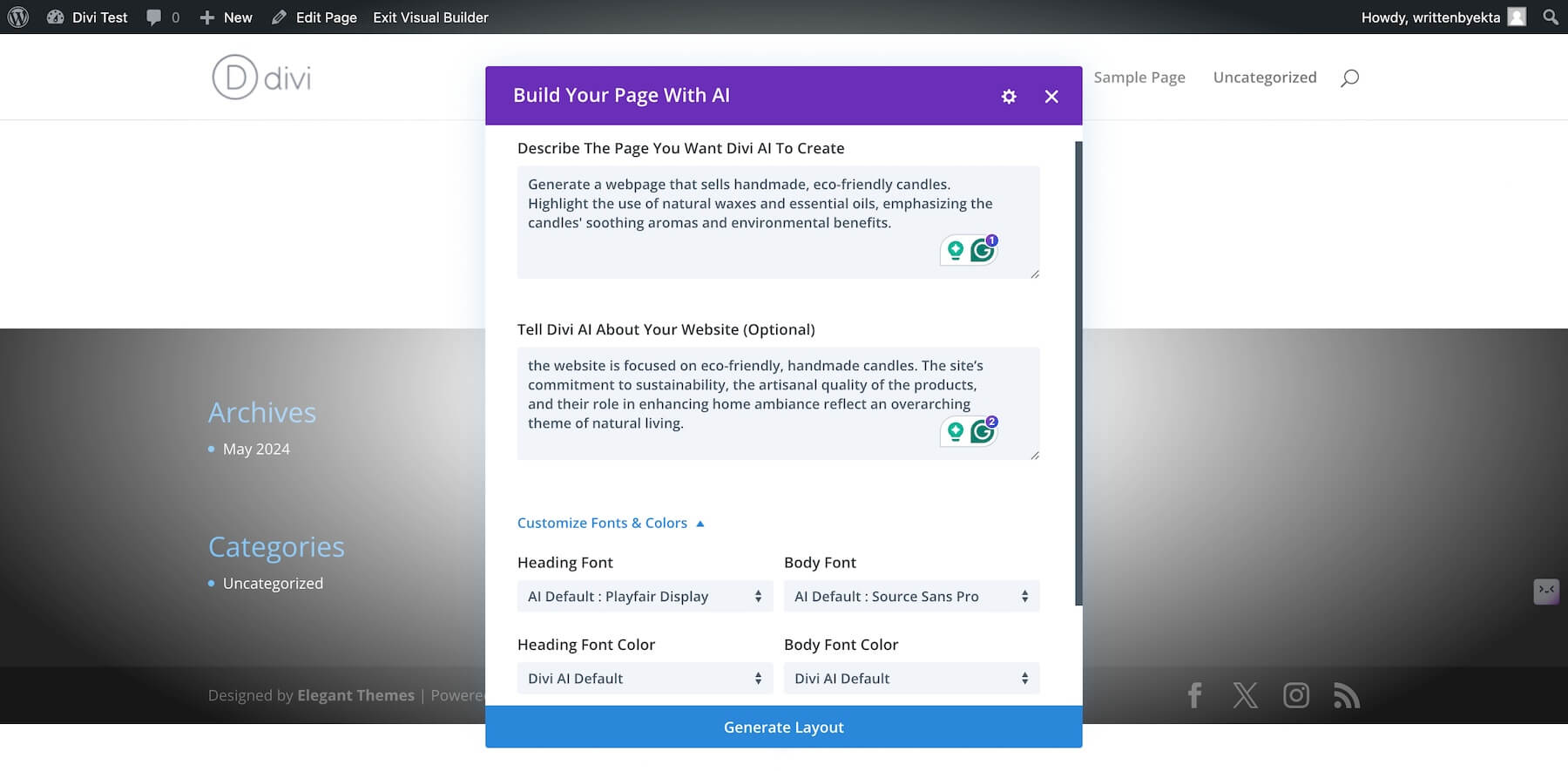The height and width of the screenshot is (771, 1568).
Task: Click the Instagram icon in the footer
Action: coord(1295,695)
